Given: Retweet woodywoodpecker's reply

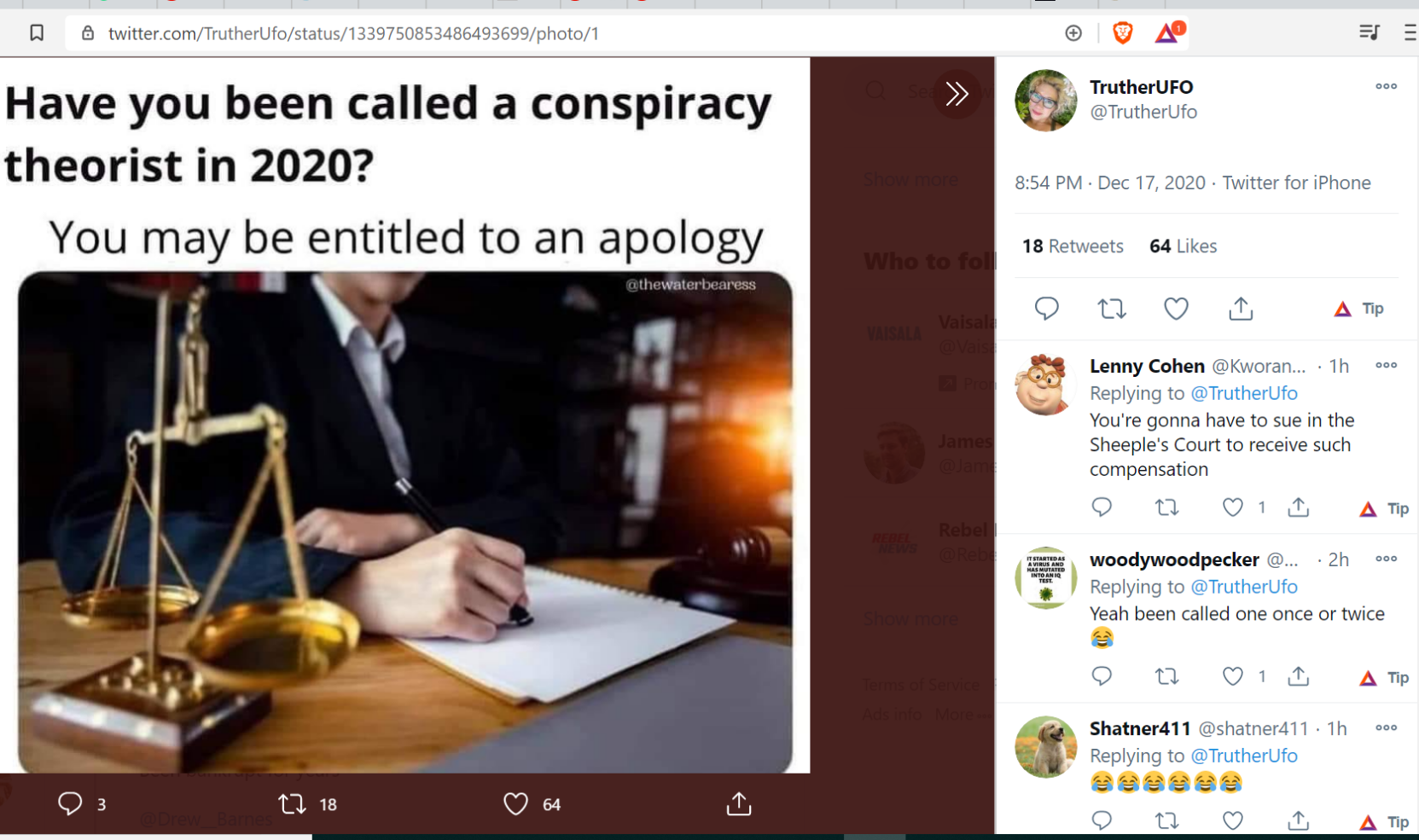Looking at the screenshot, I should (x=1166, y=676).
